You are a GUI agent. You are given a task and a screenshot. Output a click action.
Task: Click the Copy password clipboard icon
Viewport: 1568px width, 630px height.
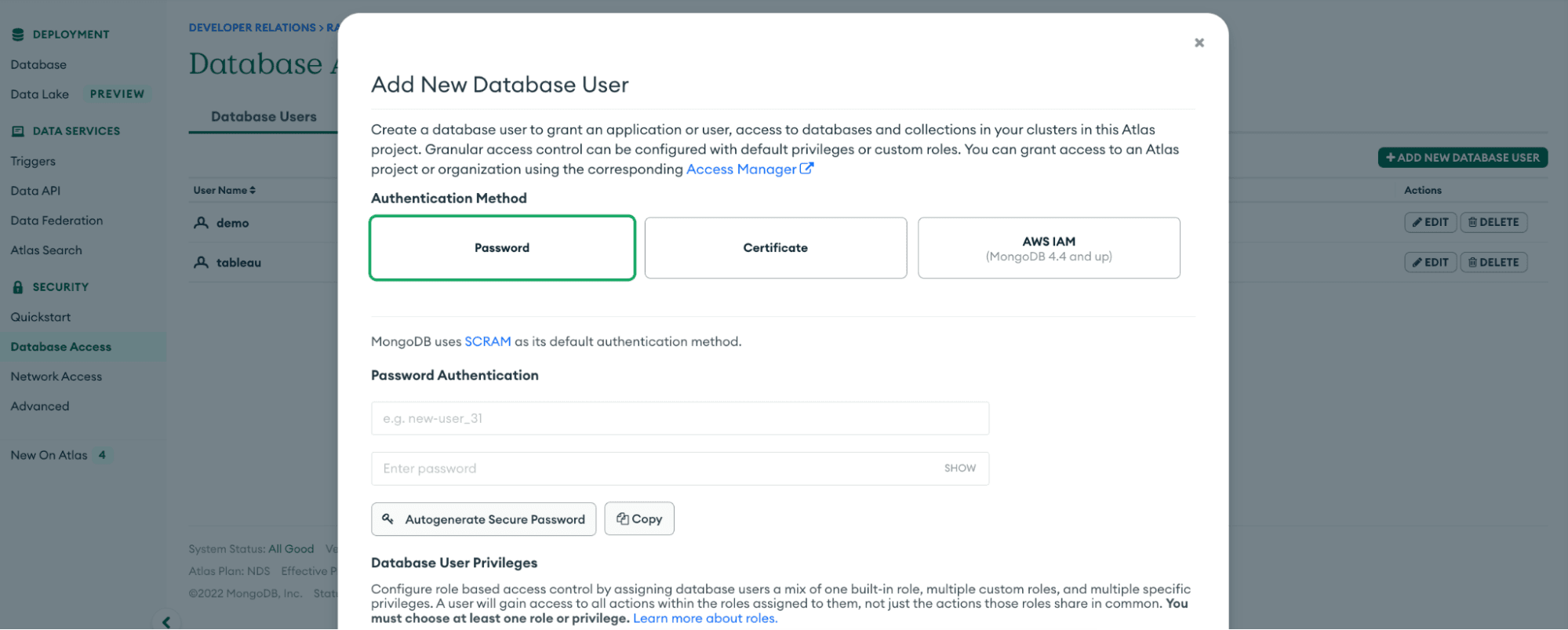tap(622, 519)
